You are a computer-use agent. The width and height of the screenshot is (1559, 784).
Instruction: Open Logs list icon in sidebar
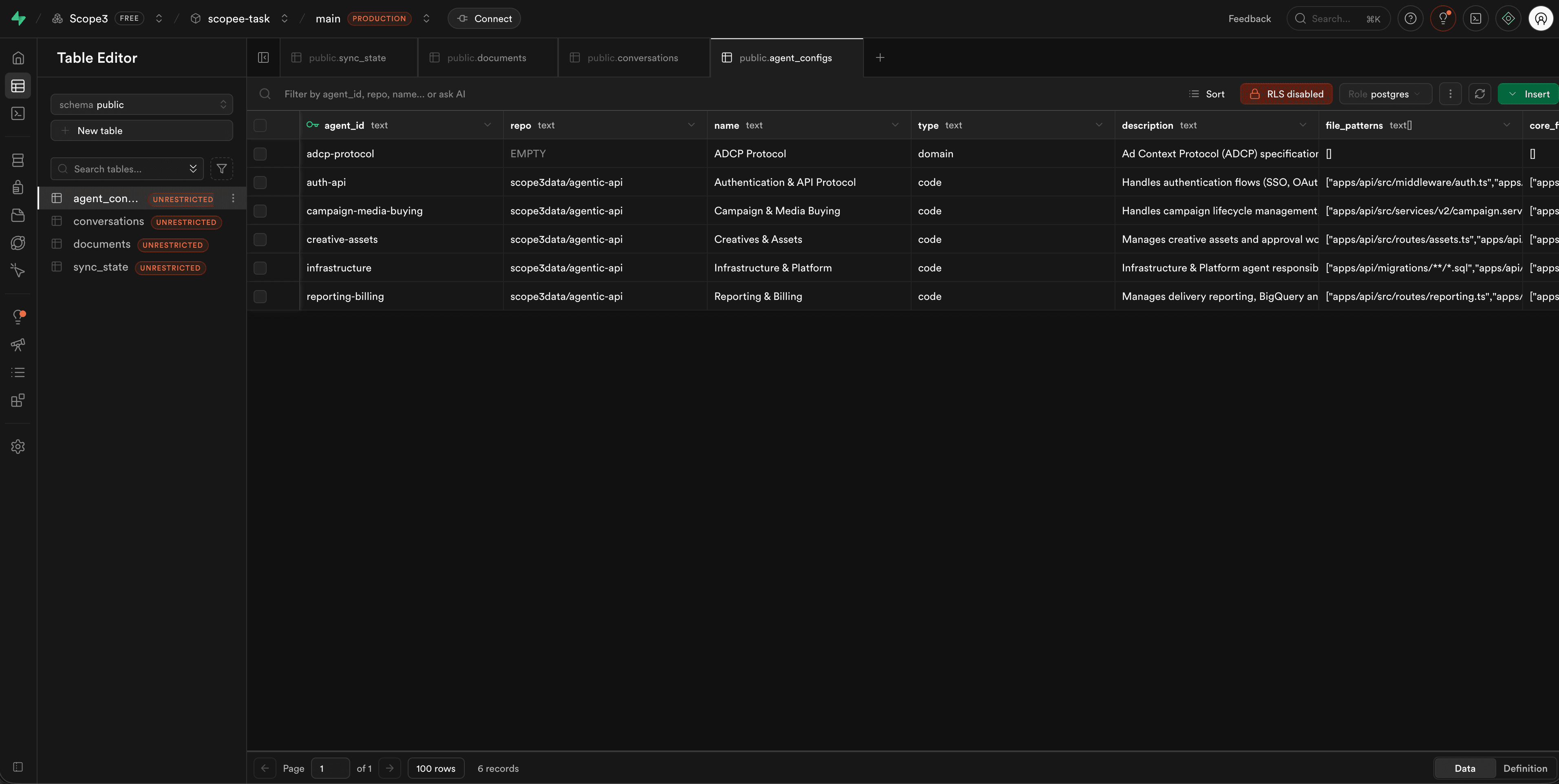click(18, 372)
